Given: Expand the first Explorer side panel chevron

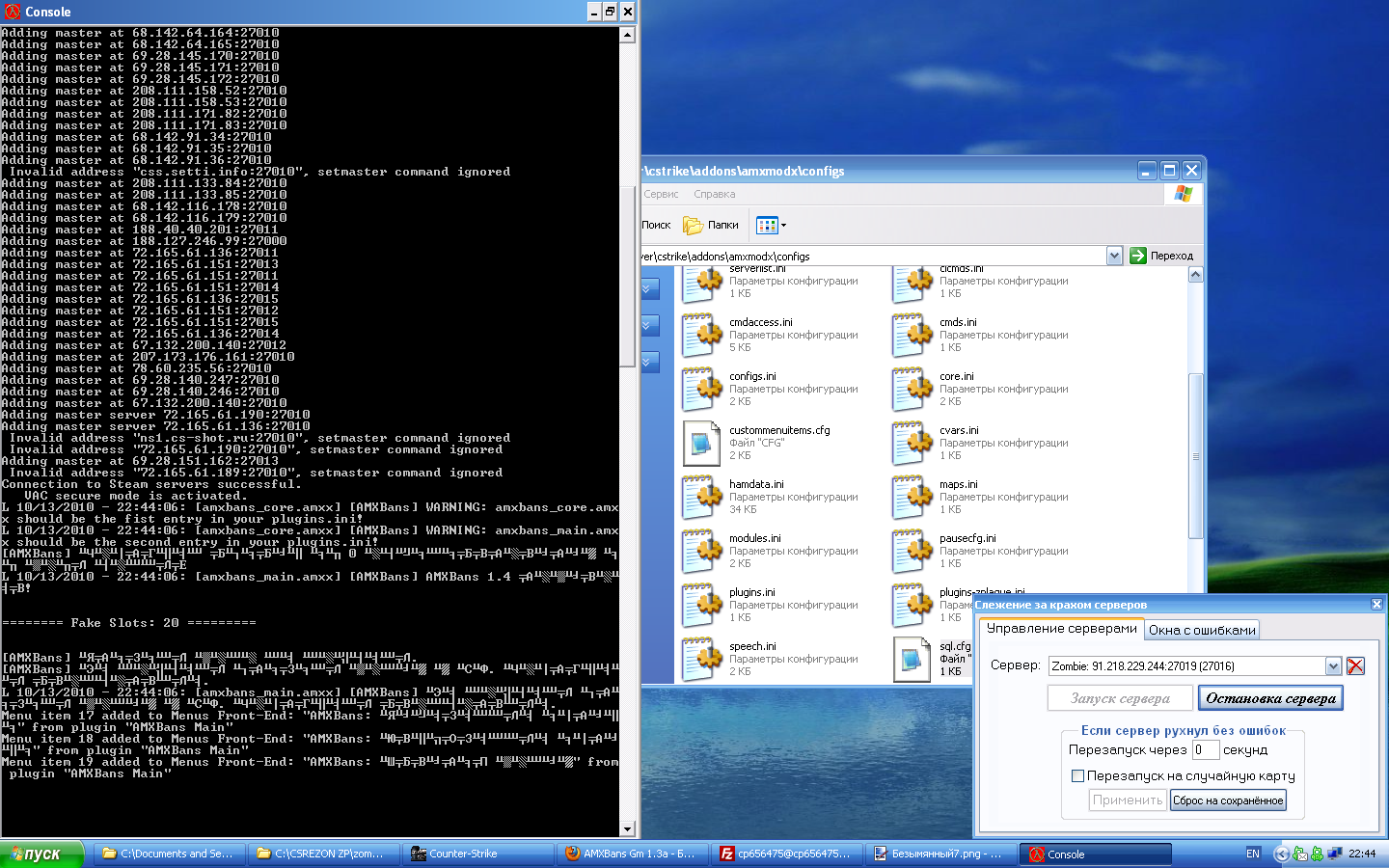Looking at the screenshot, I should 649,288.
